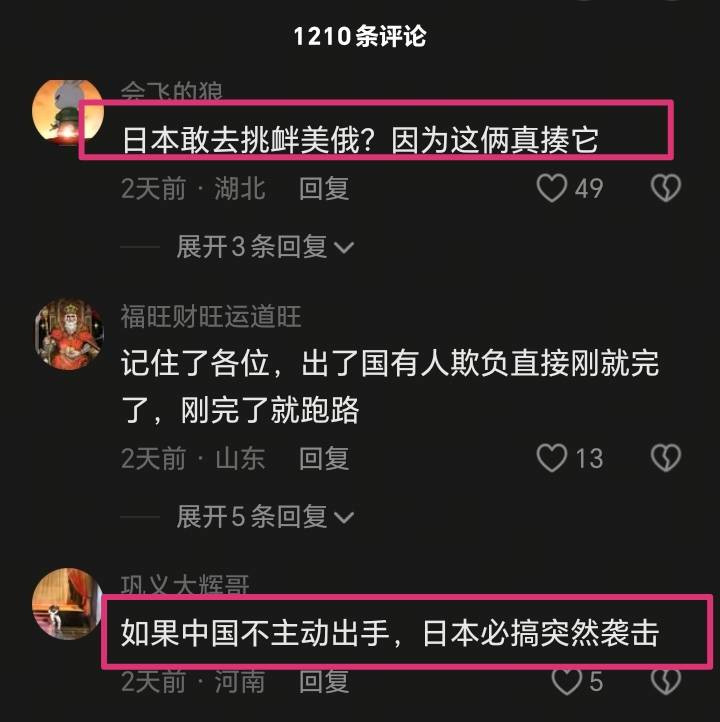Like 福旺财旺运道旺's comment with 13 likes
720x722 pixels.
[x=551, y=458]
